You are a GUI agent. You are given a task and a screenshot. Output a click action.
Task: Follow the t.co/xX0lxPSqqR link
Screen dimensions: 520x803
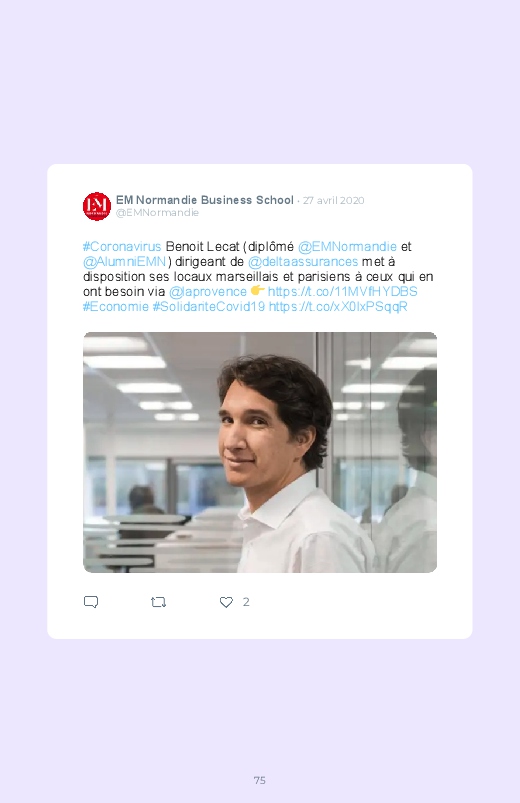point(338,307)
